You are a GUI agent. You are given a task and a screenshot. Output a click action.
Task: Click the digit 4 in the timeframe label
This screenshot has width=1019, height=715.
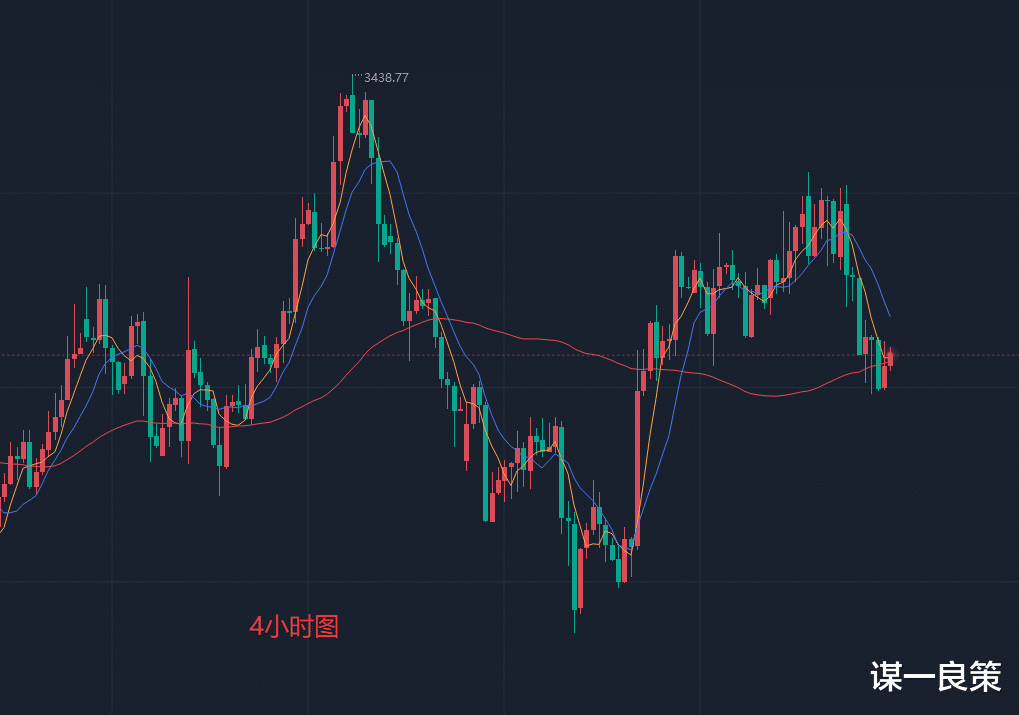(256, 627)
